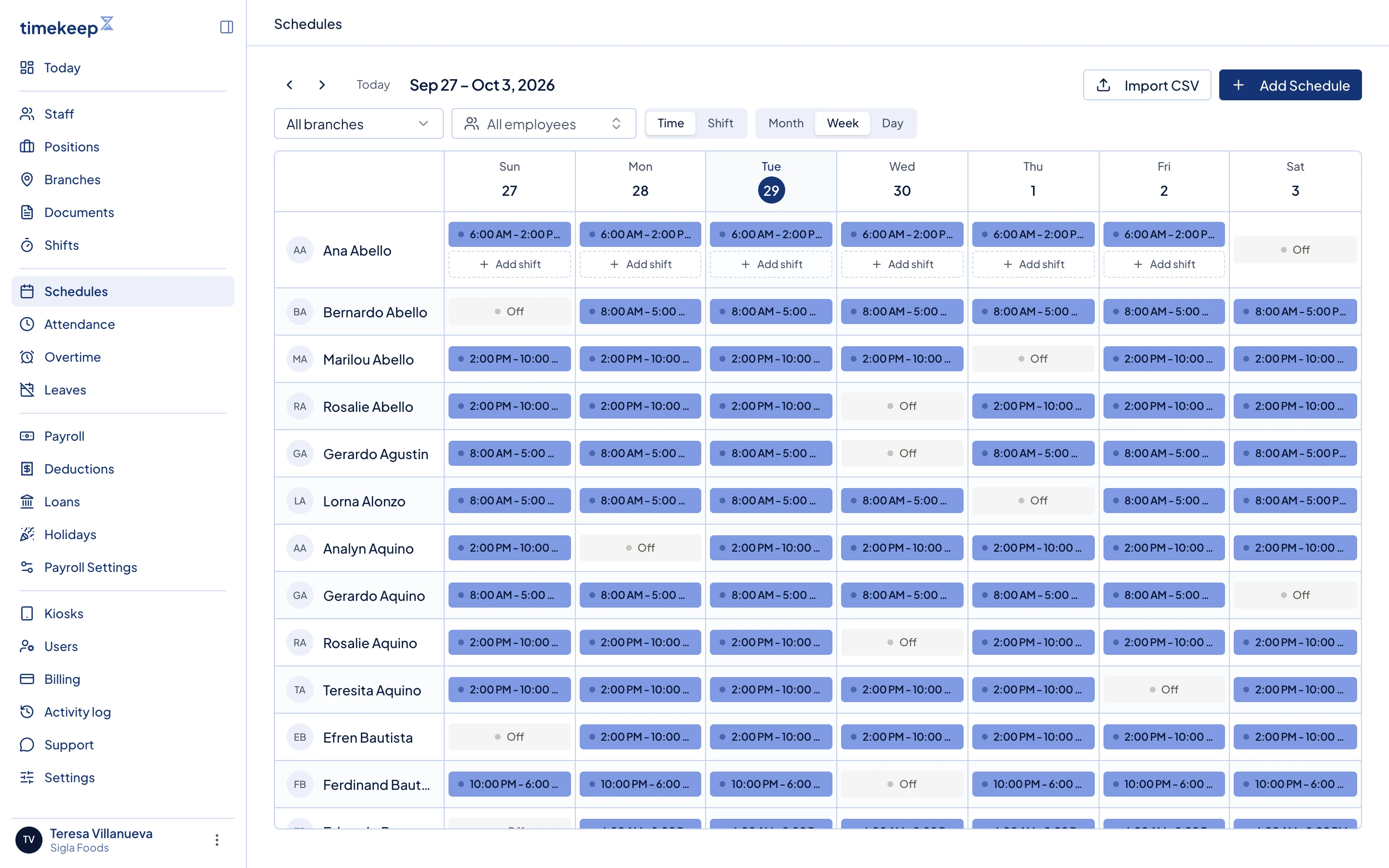Collapse the sidebar panel icon
Screen dimensions: 1389x868
226,27
